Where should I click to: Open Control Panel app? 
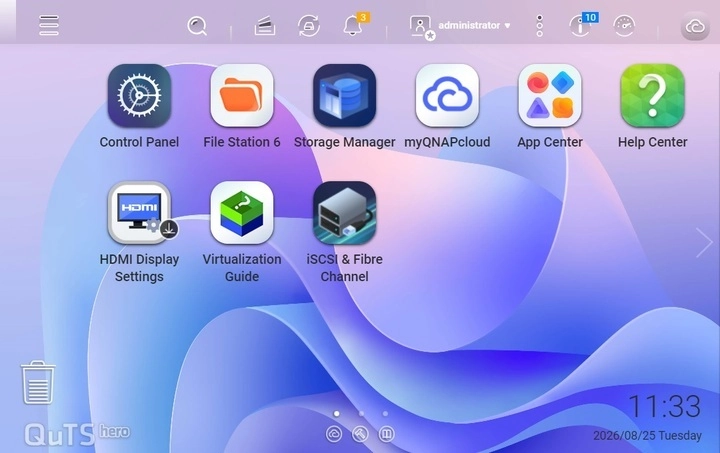pos(139,95)
